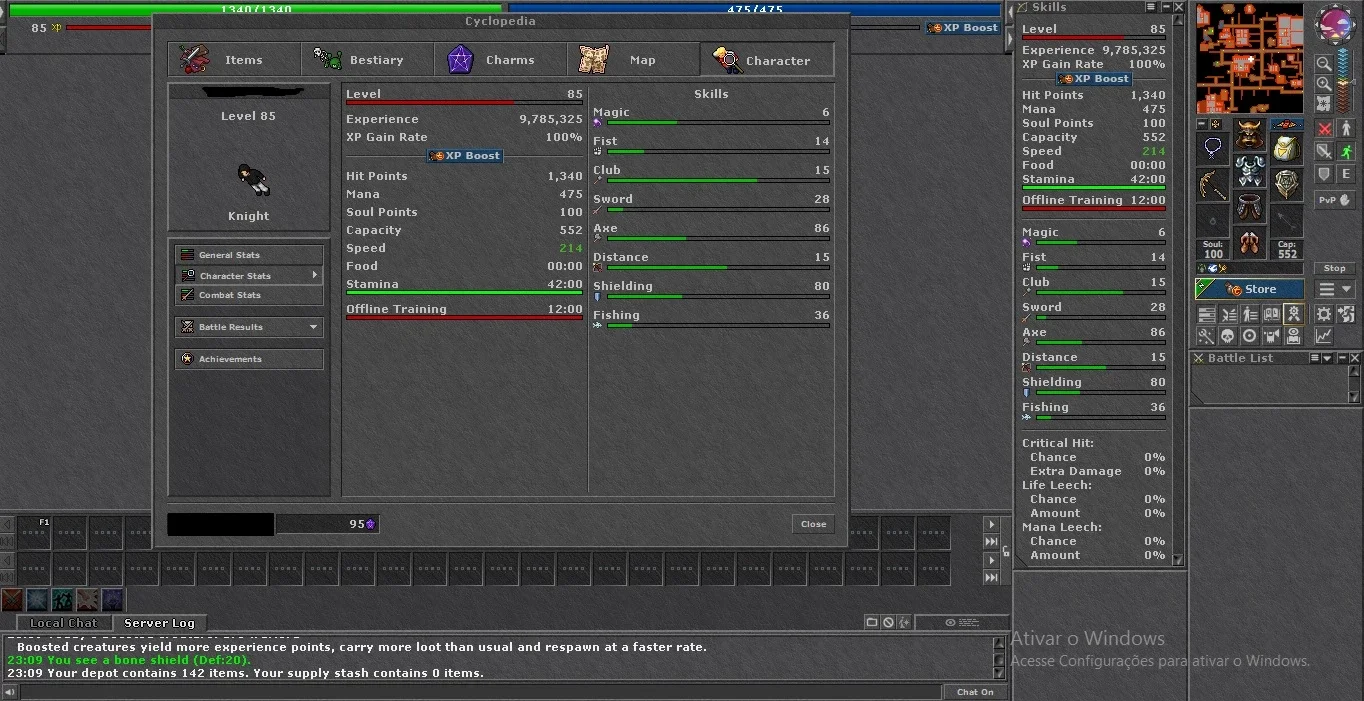Click the purple charm point icon beside 95
Screen dimensions: 1364x701
pyautogui.click(x=371, y=524)
